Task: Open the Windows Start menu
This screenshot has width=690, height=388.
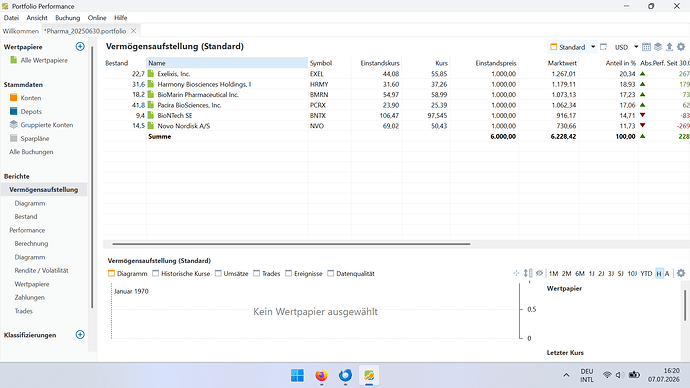Action: 297,375
